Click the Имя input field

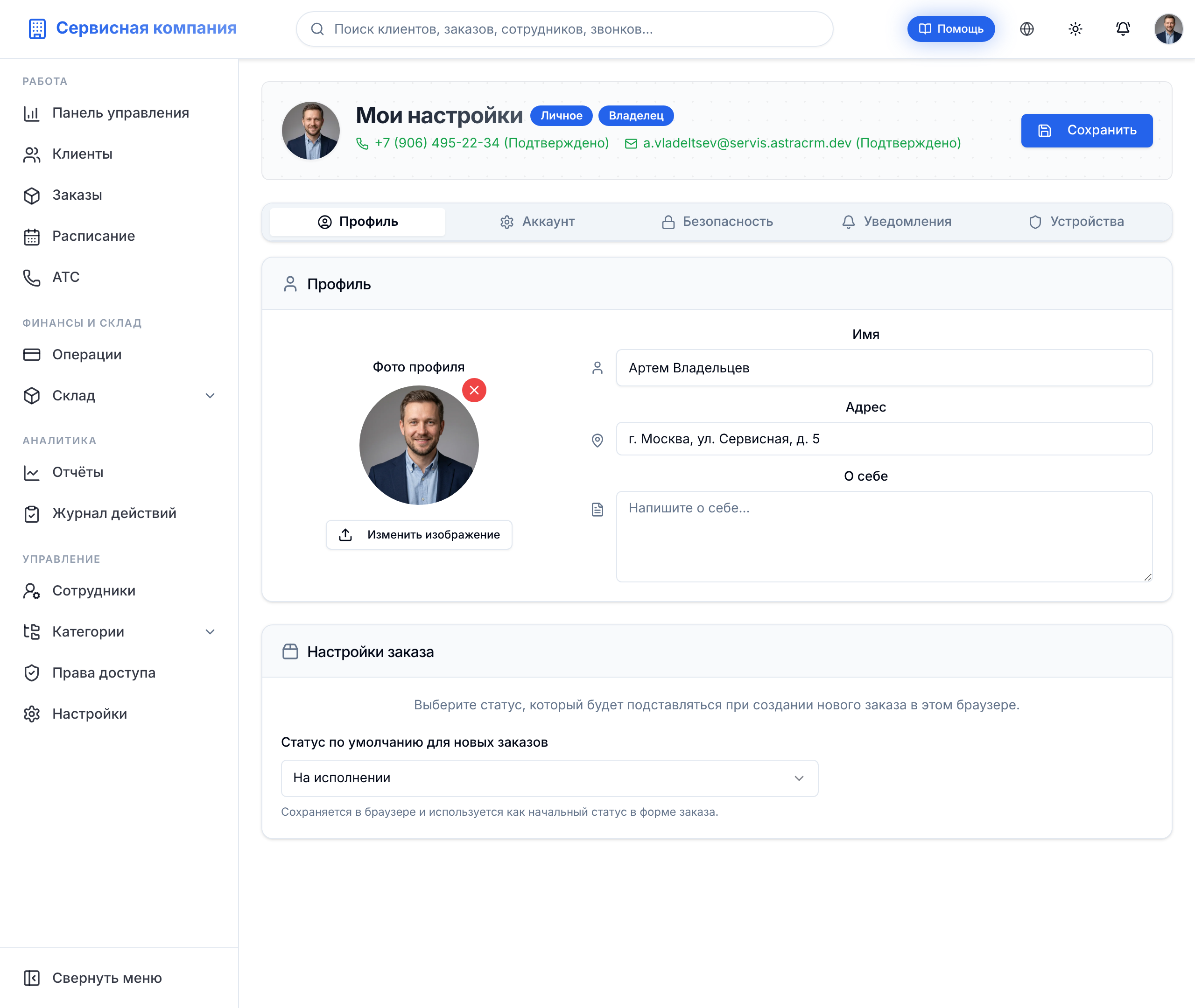tap(884, 368)
